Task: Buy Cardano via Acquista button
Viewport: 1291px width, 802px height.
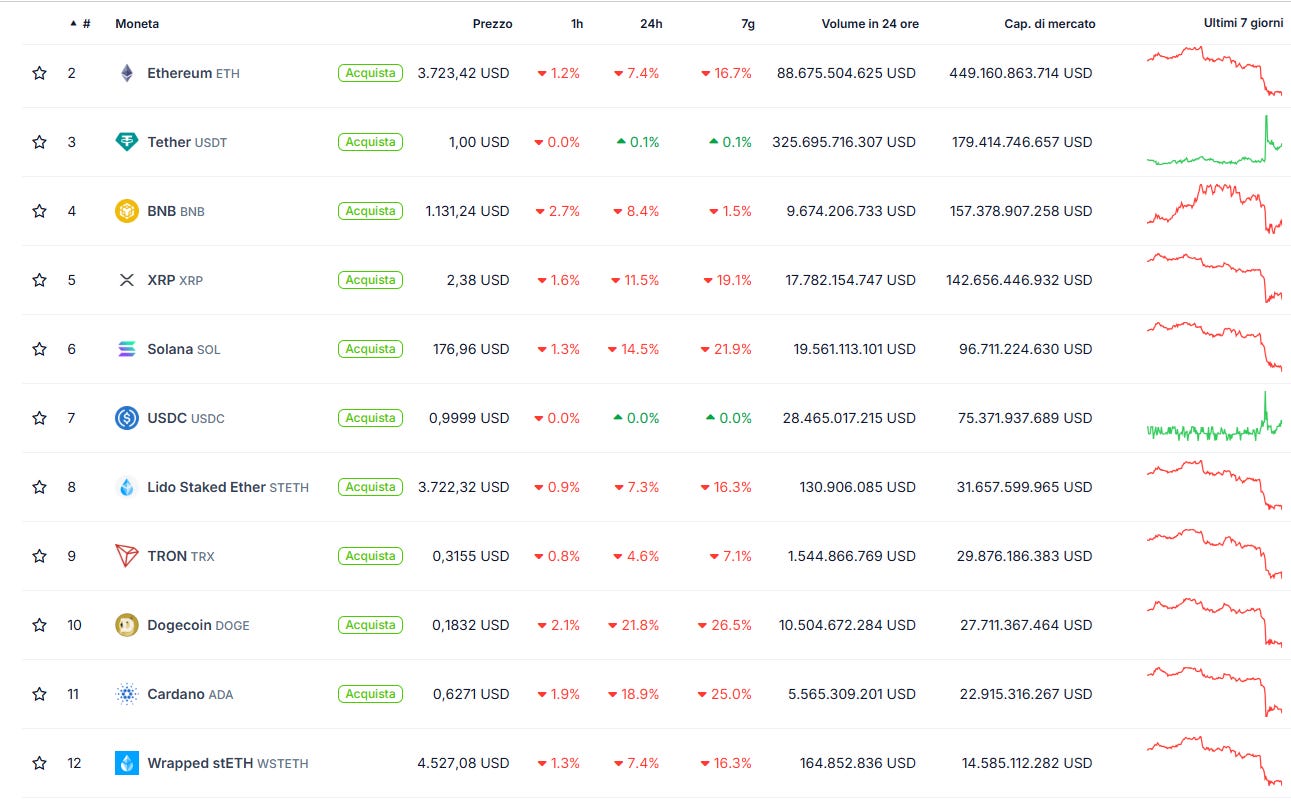Action: click(x=371, y=694)
